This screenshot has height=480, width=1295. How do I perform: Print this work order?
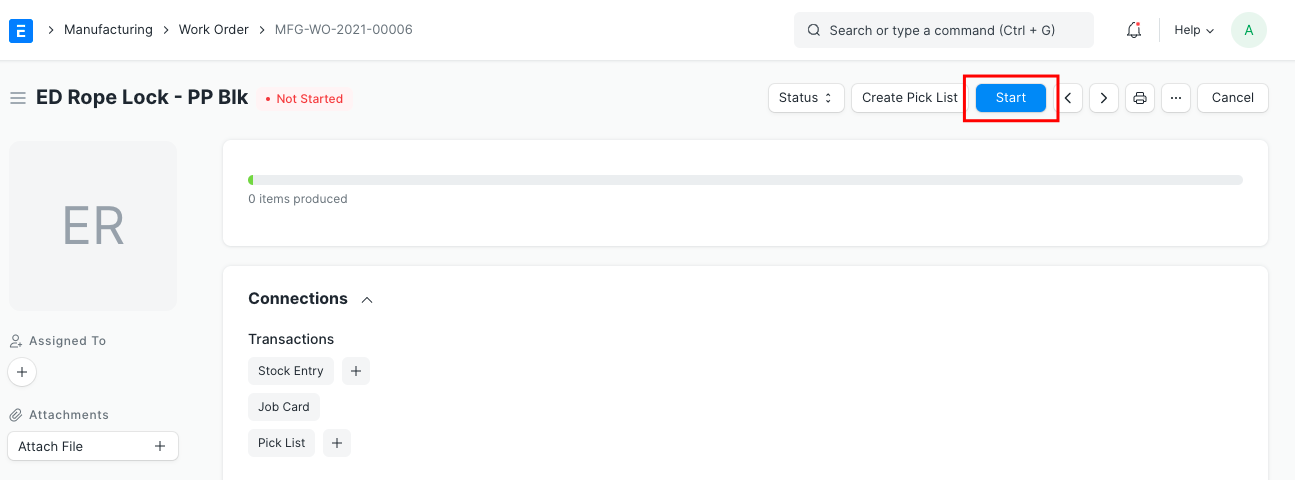pyautogui.click(x=1140, y=98)
